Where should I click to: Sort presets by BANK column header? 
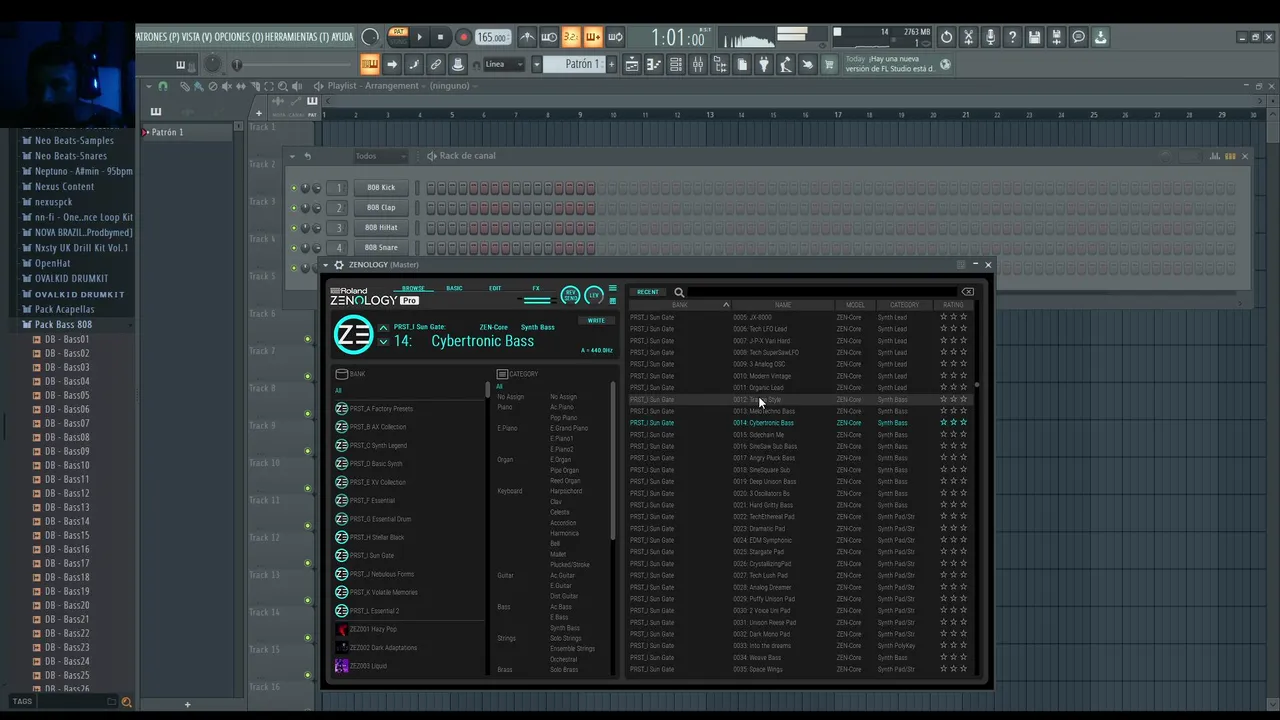[680, 305]
